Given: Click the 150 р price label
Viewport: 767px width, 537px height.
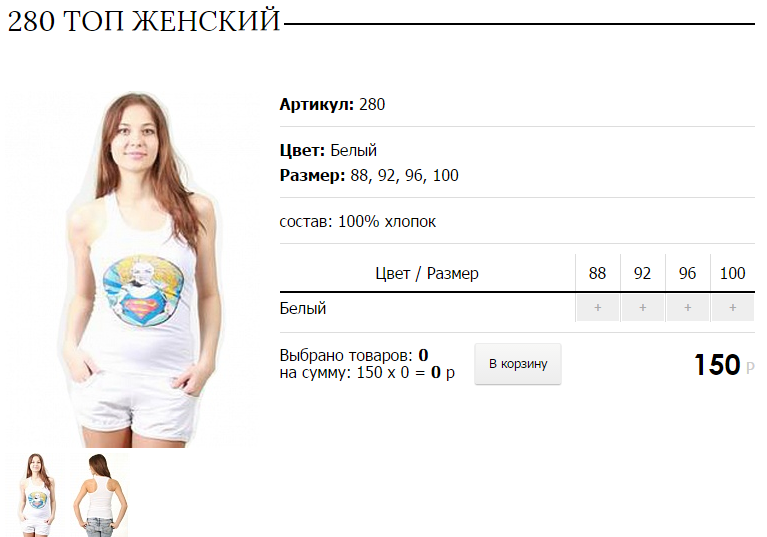Looking at the screenshot, I should [724, 365].
